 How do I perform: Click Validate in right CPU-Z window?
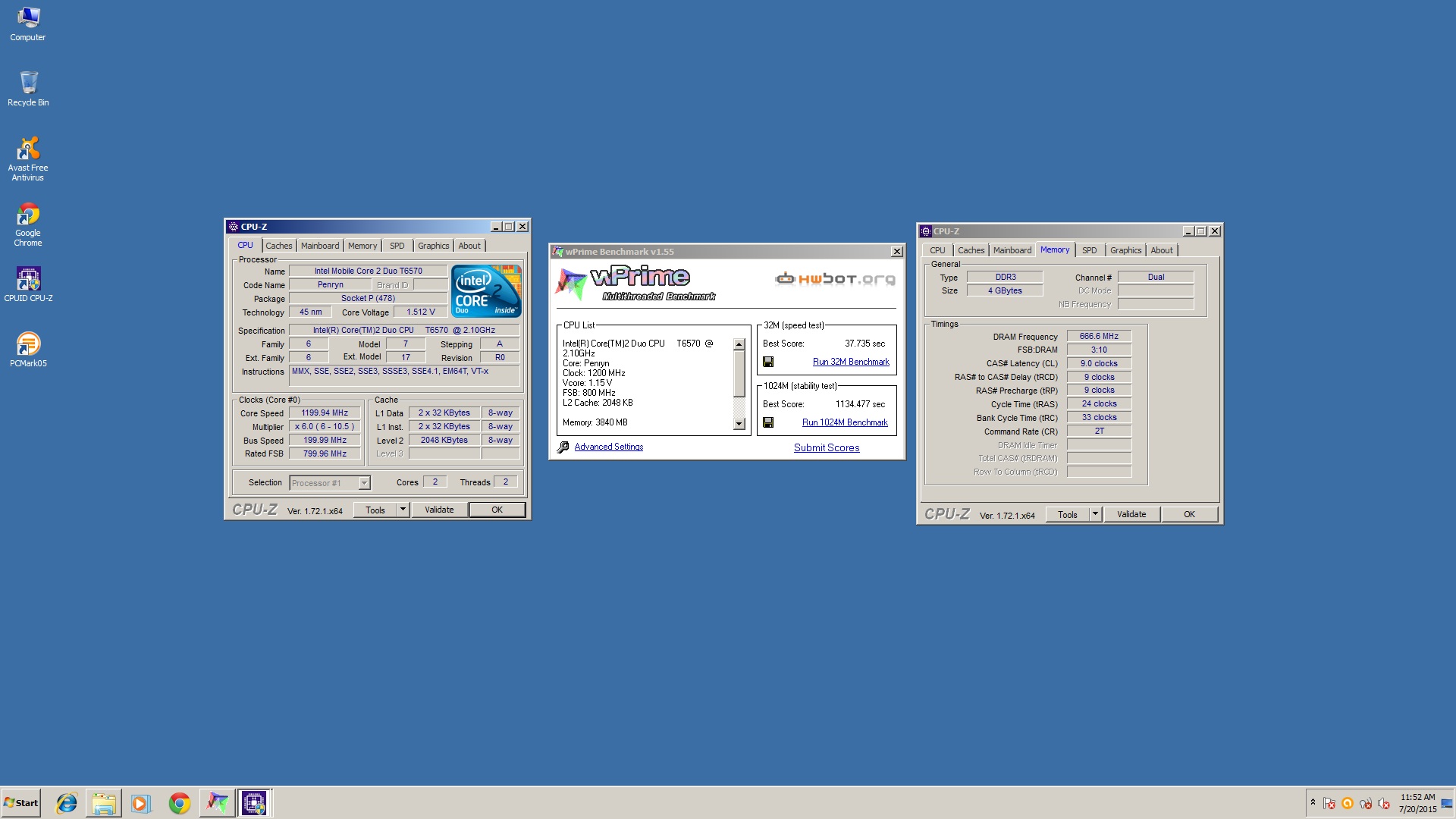point(1131,515)
